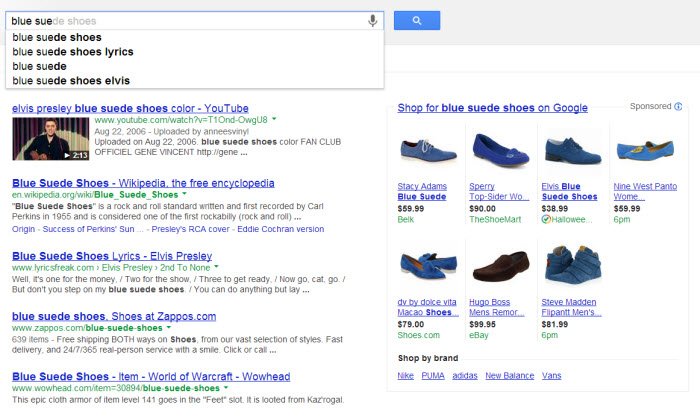Click the Nine West Panto shoe image
Image resolution: width=700 pixels, height=409 pixels.
(x=645, y=150)
